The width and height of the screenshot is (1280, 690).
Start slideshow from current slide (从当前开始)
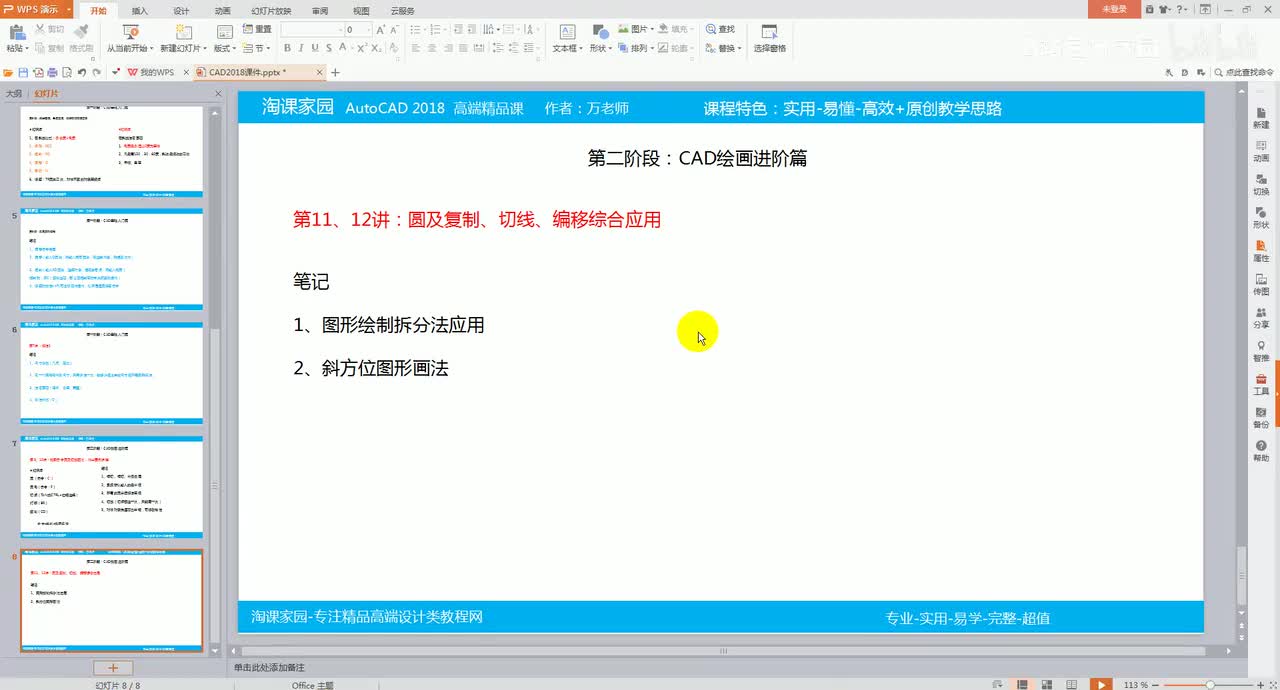[x=130, y=38]
